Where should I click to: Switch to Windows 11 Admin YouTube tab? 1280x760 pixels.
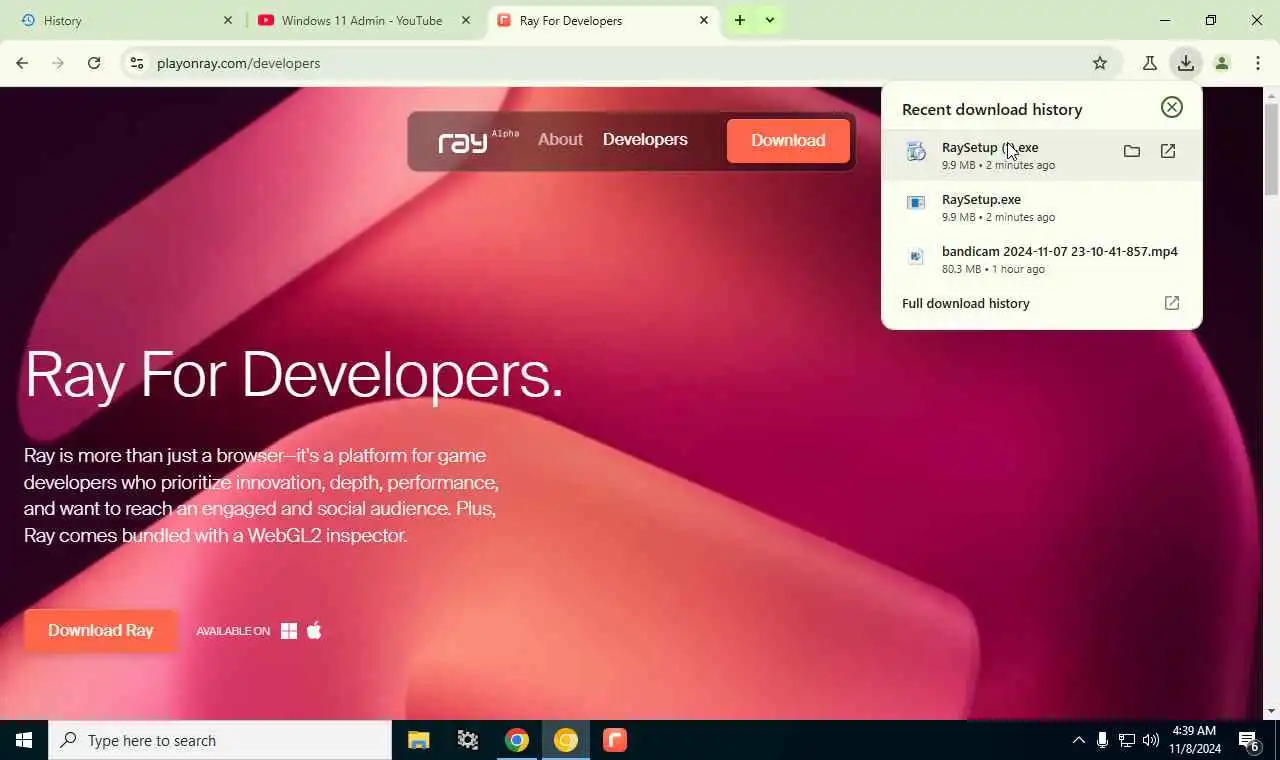point(364,20)
